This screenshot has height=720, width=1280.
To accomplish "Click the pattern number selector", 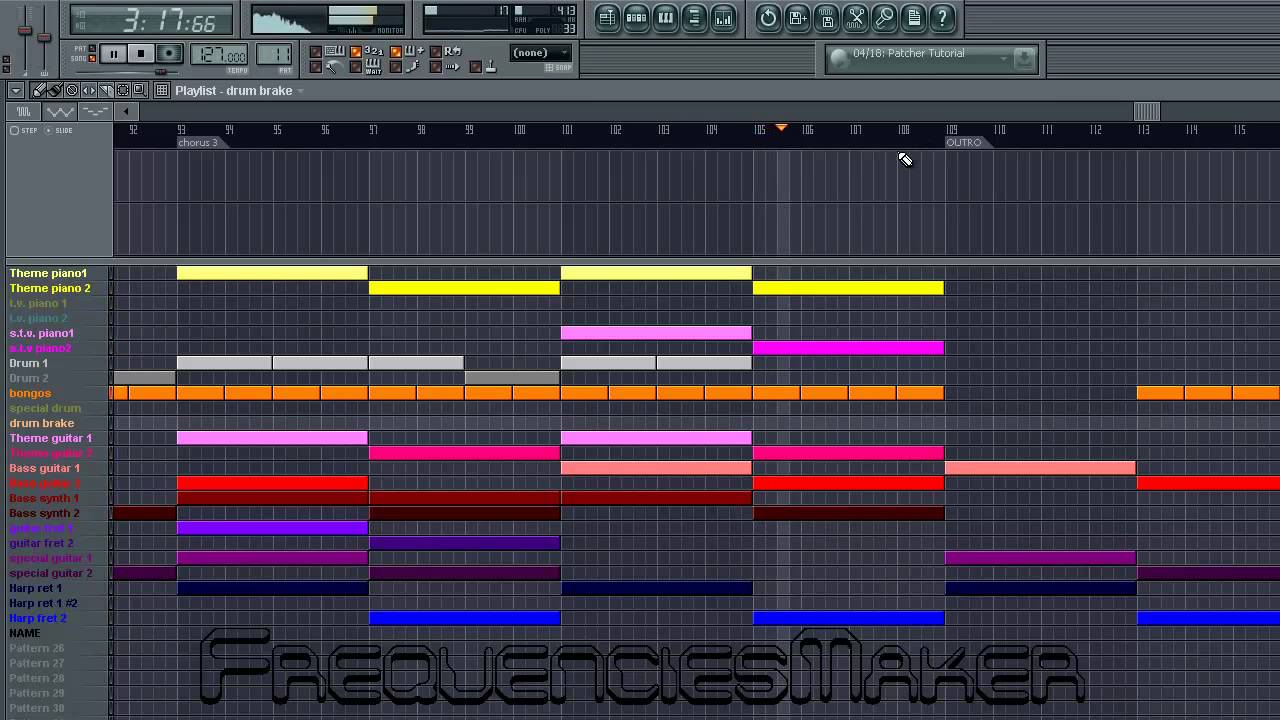I will pyautogui.click(x=274, y=54).
